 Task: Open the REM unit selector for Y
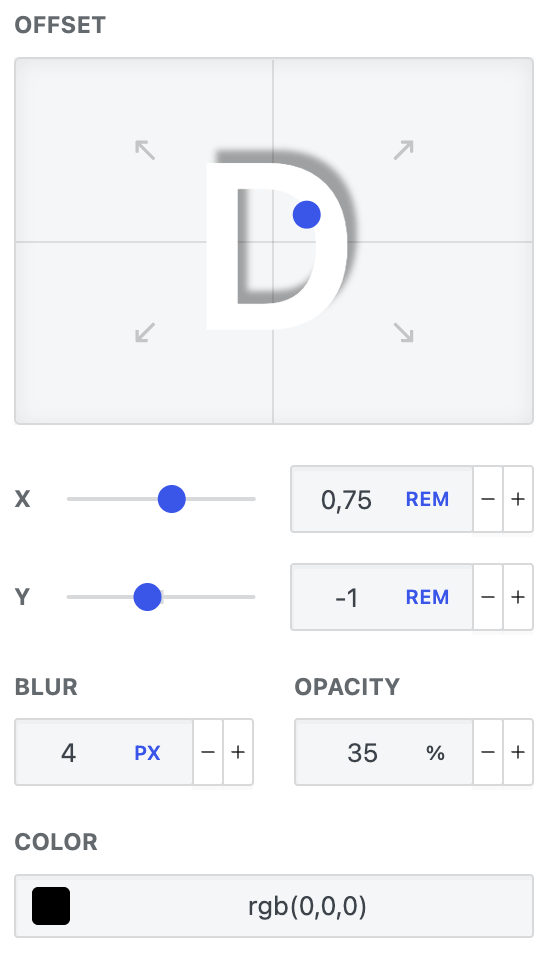tap(428, 597)
